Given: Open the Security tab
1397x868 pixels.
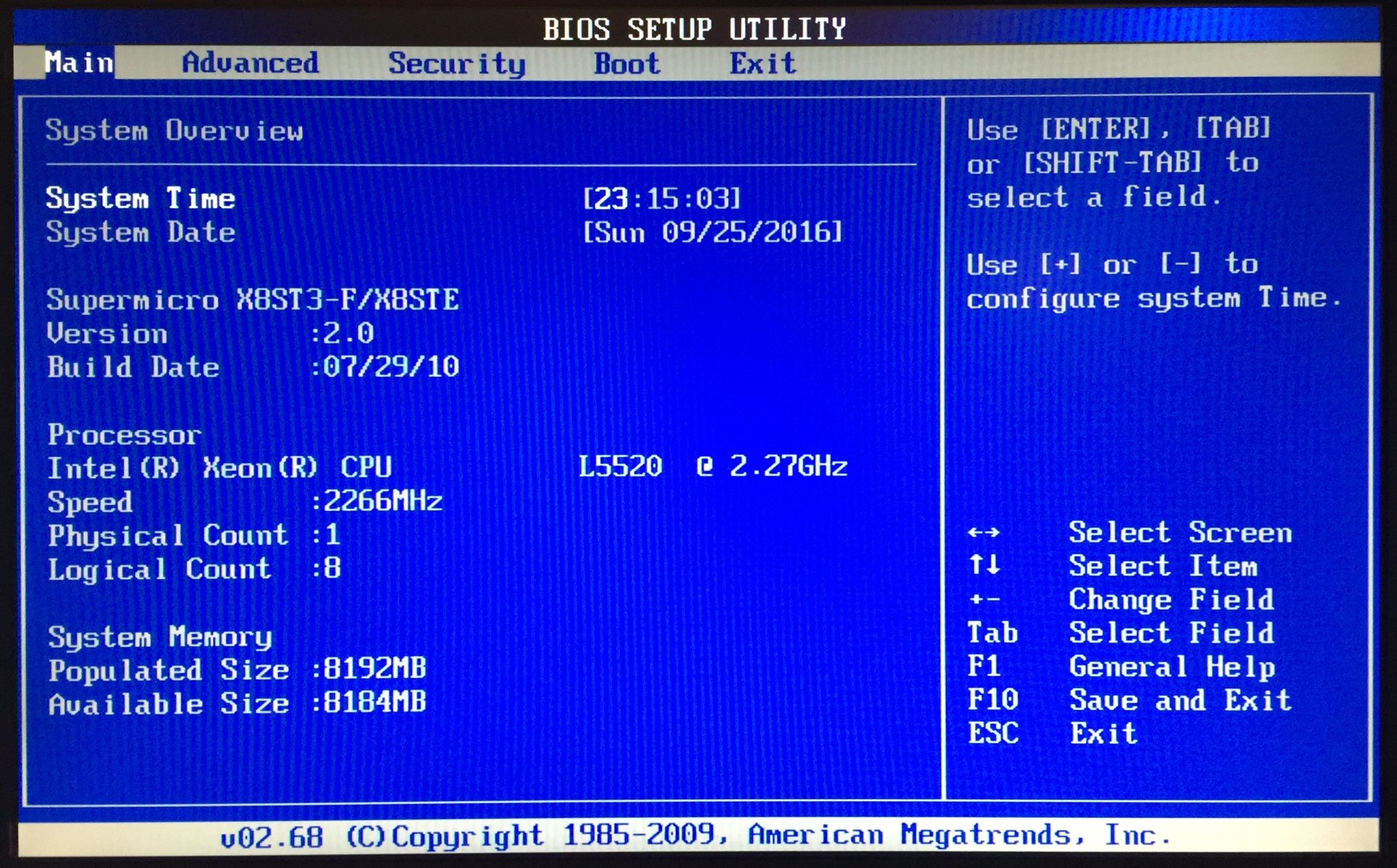Looking at the screenshot, I should point(457,64).
